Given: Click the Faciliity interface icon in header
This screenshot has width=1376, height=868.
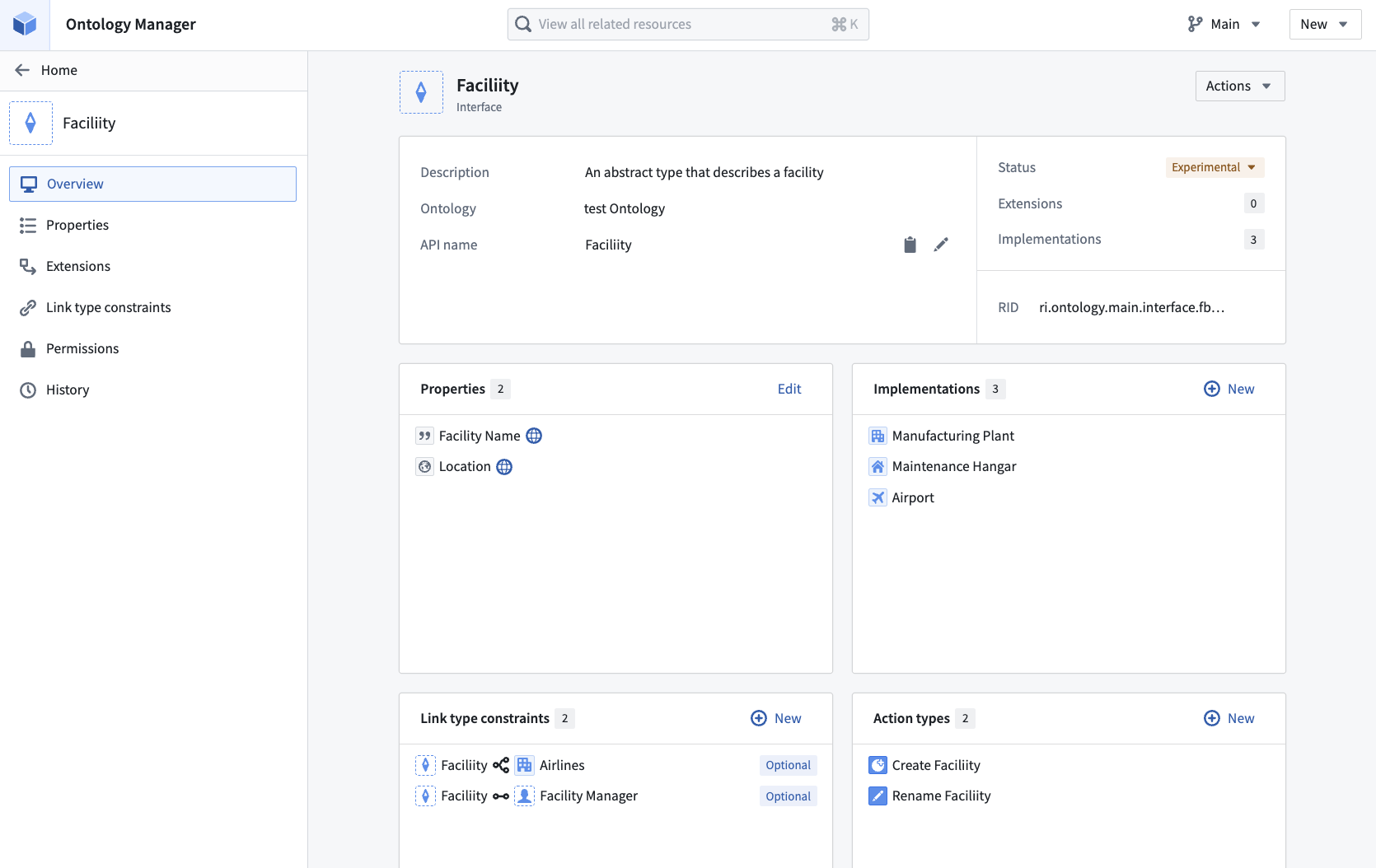Looking at the screenshot, I should coord(421,92).
